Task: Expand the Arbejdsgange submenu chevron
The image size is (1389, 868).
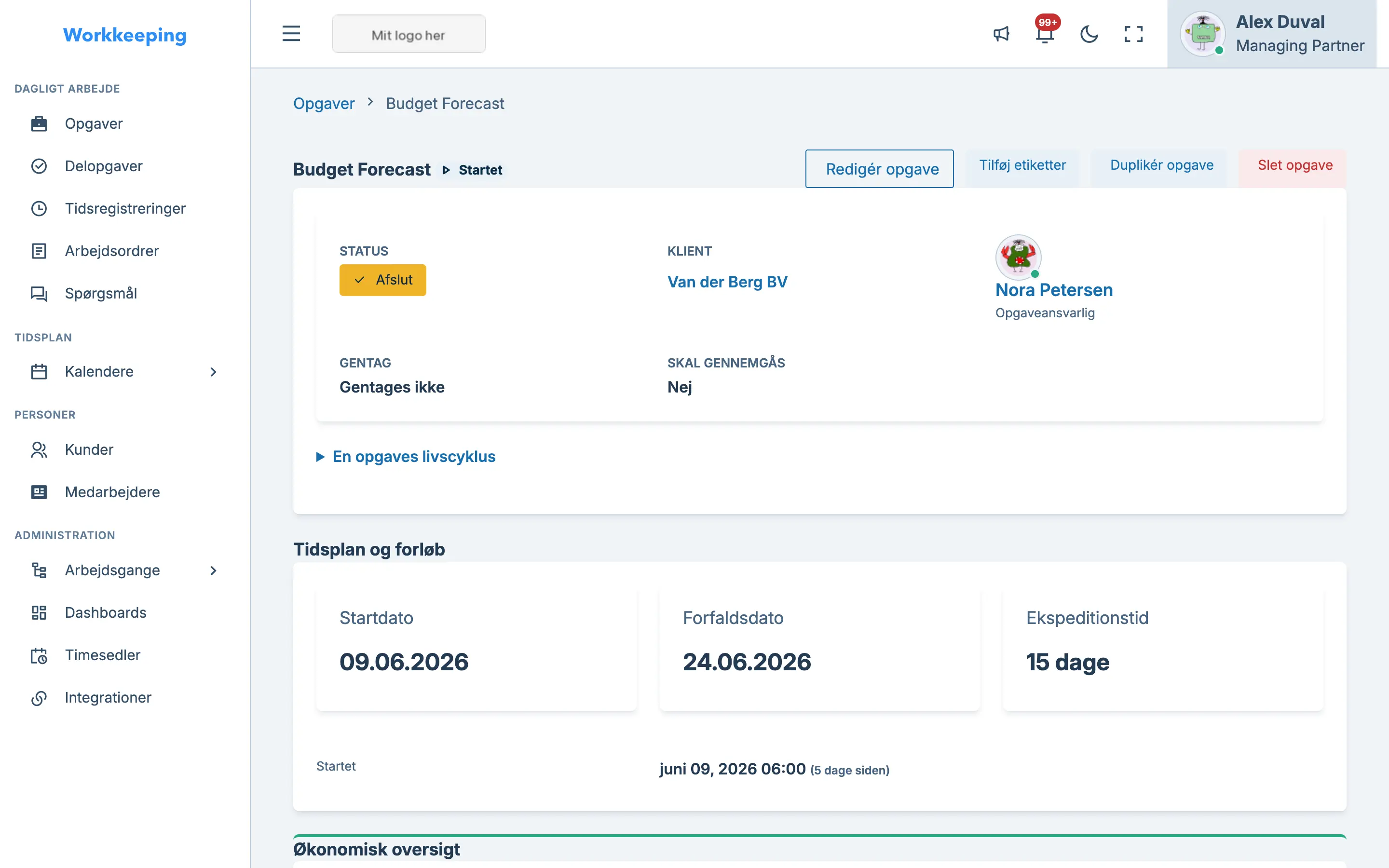Action: [213, 570]
